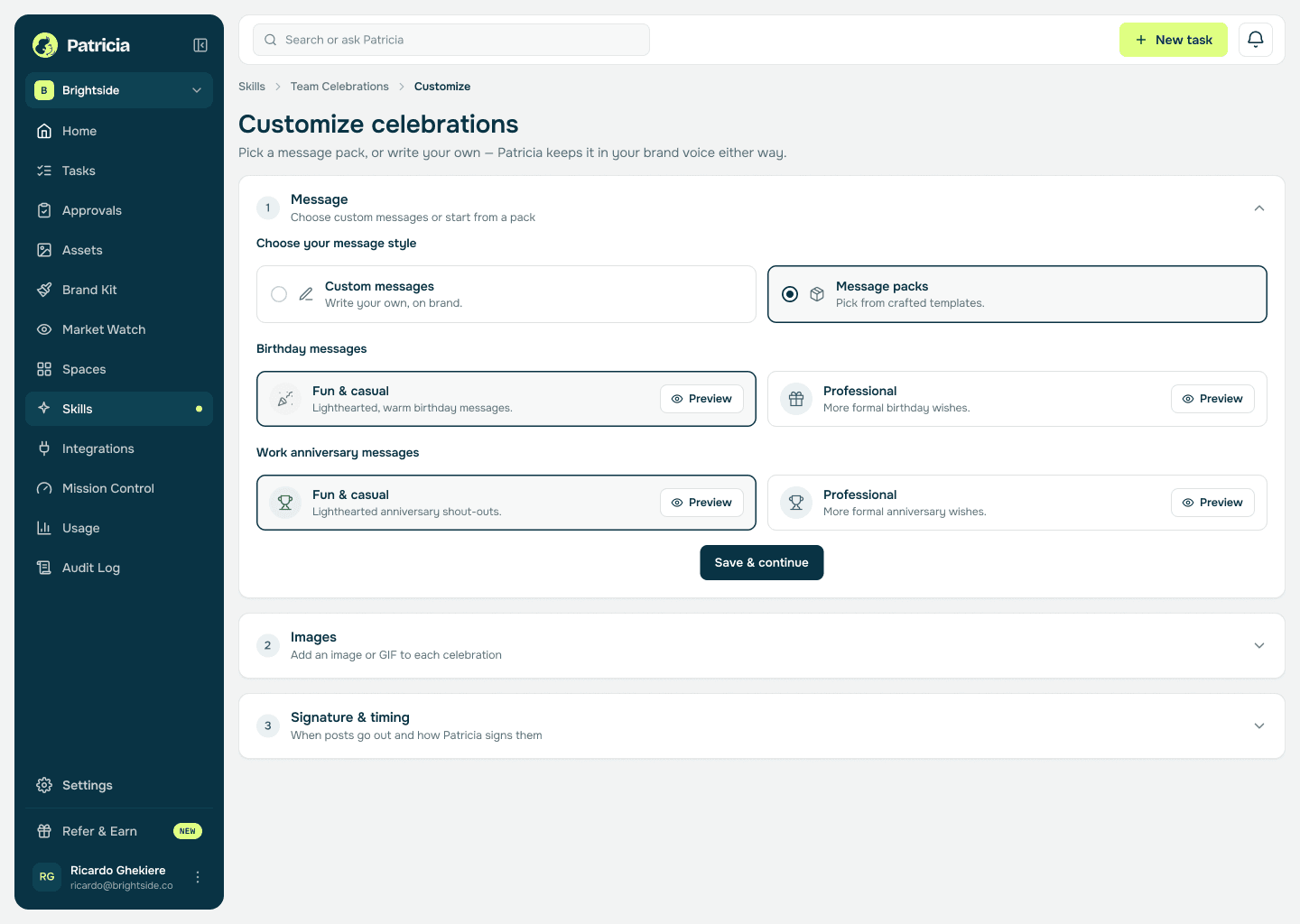Open Mission Control page
The width and height of the screenshot is (1300, 924).
click(119, 488)
